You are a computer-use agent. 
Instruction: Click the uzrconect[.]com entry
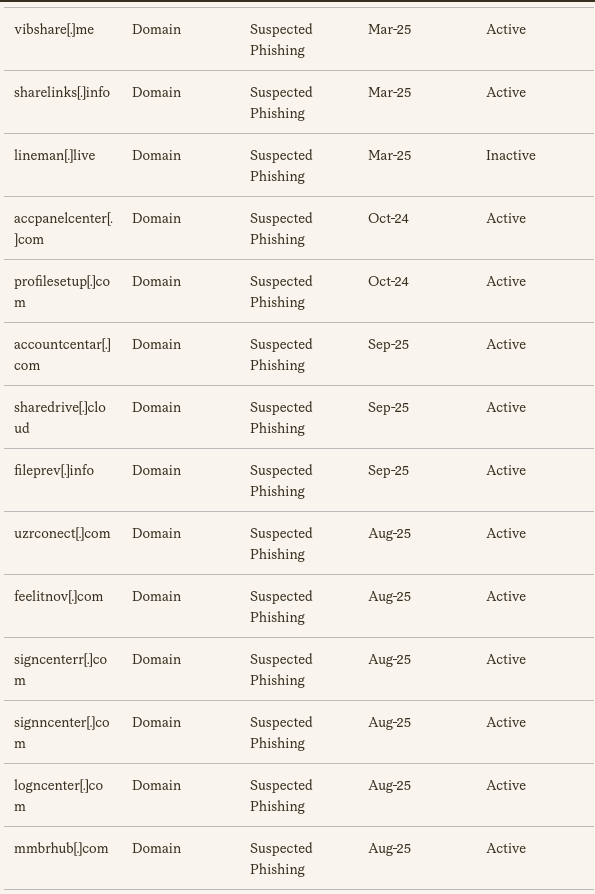coord(62,534)
